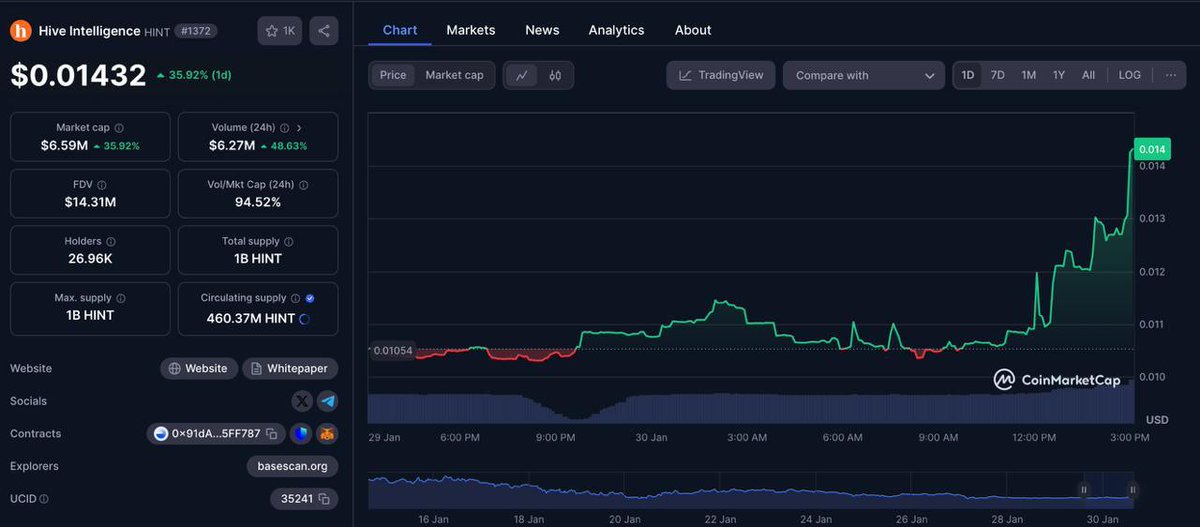Screen dimensions: 1200x527
Task: Select the 1Y time range
Action: 1059,75
